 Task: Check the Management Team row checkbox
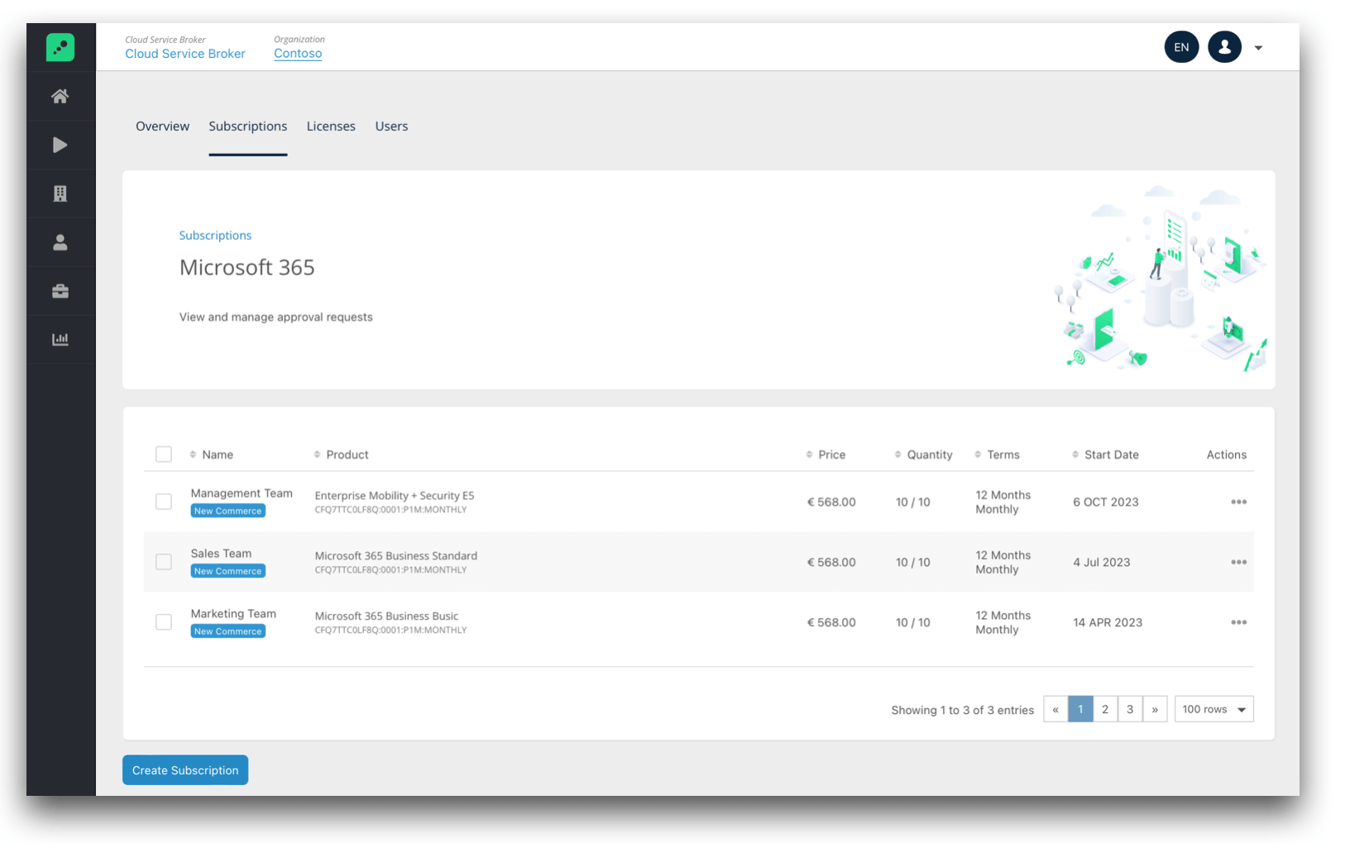(x=163, y=501)
